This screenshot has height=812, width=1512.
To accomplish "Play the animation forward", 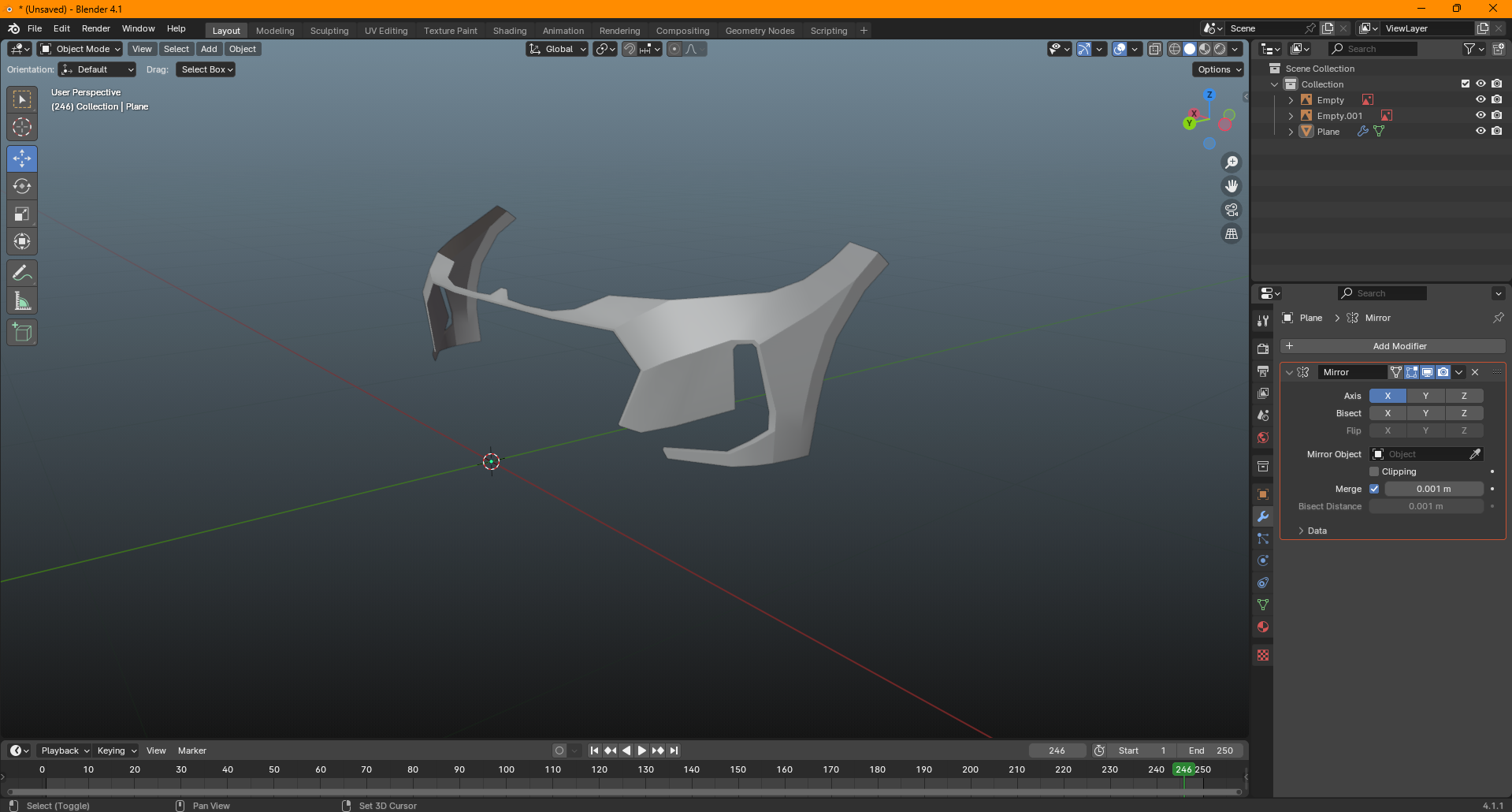I will pyautogui.click(x=642, y=751).
